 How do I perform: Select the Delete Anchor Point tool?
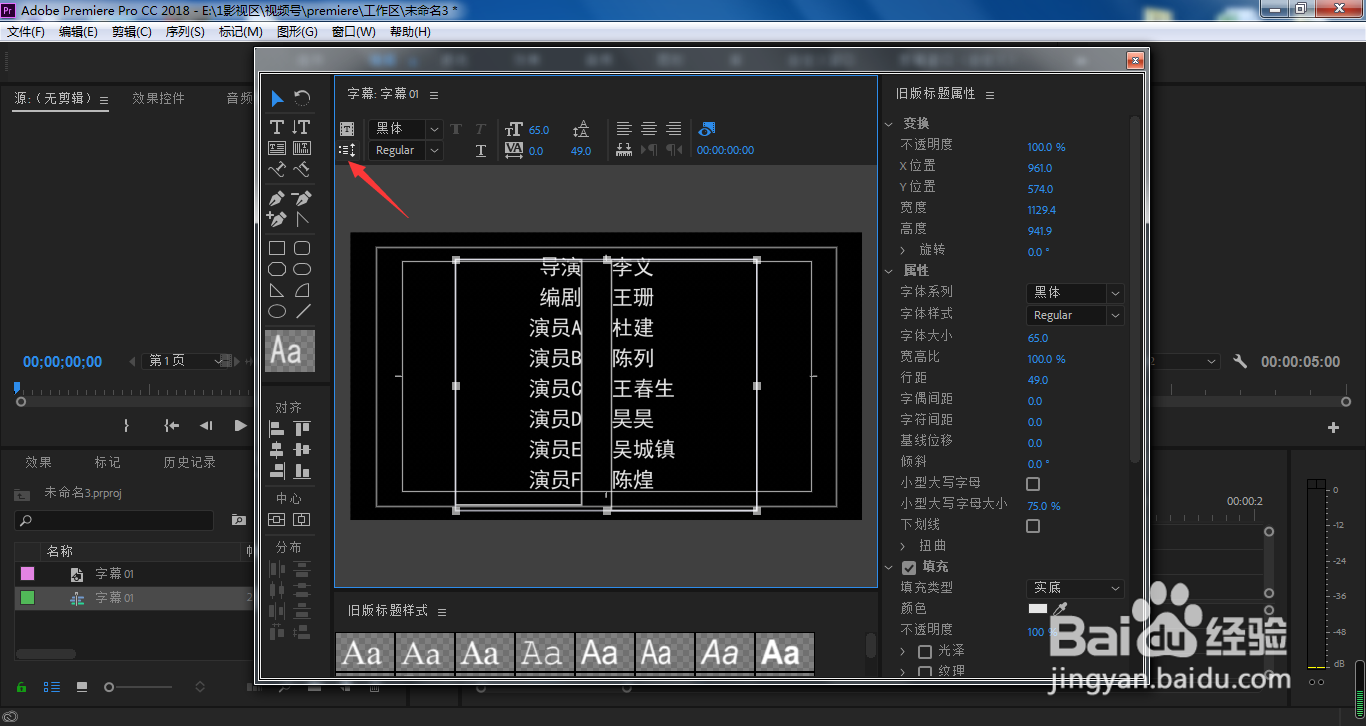click(x=301, y=198)
